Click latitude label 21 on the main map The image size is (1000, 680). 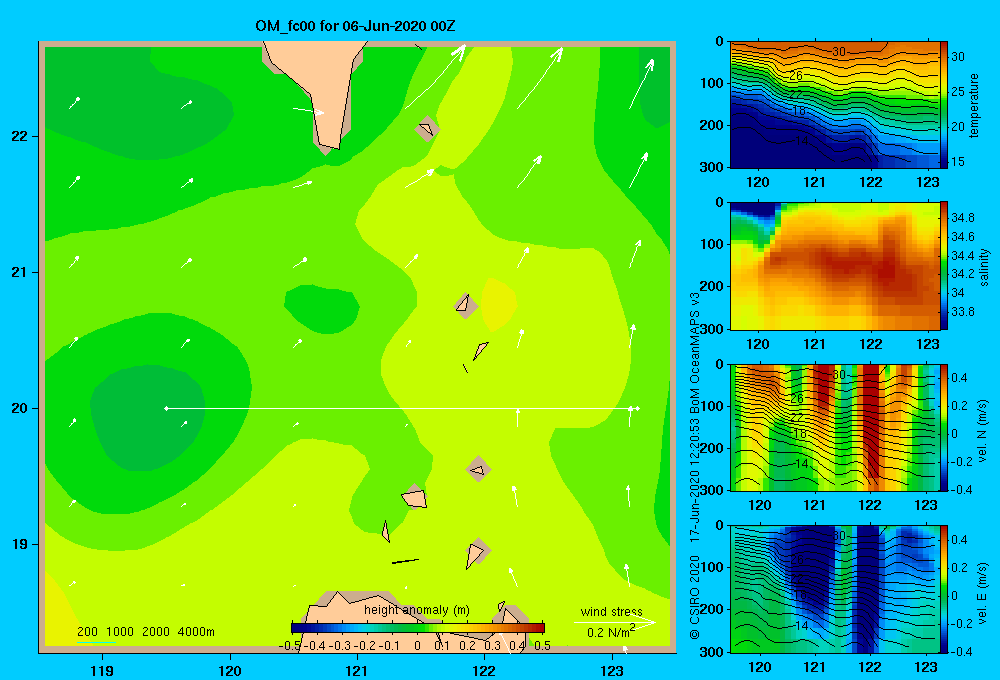[x=19, y=272]
